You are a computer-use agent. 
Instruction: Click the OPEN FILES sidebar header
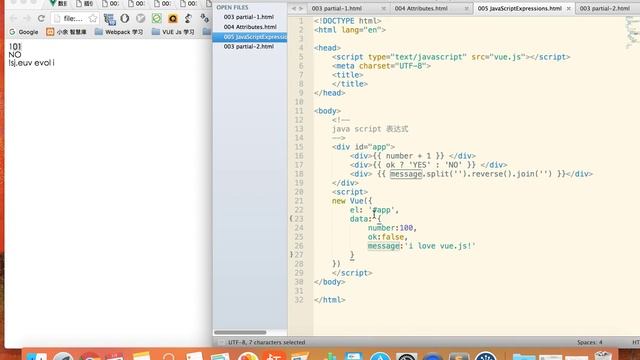coord(232,7)
